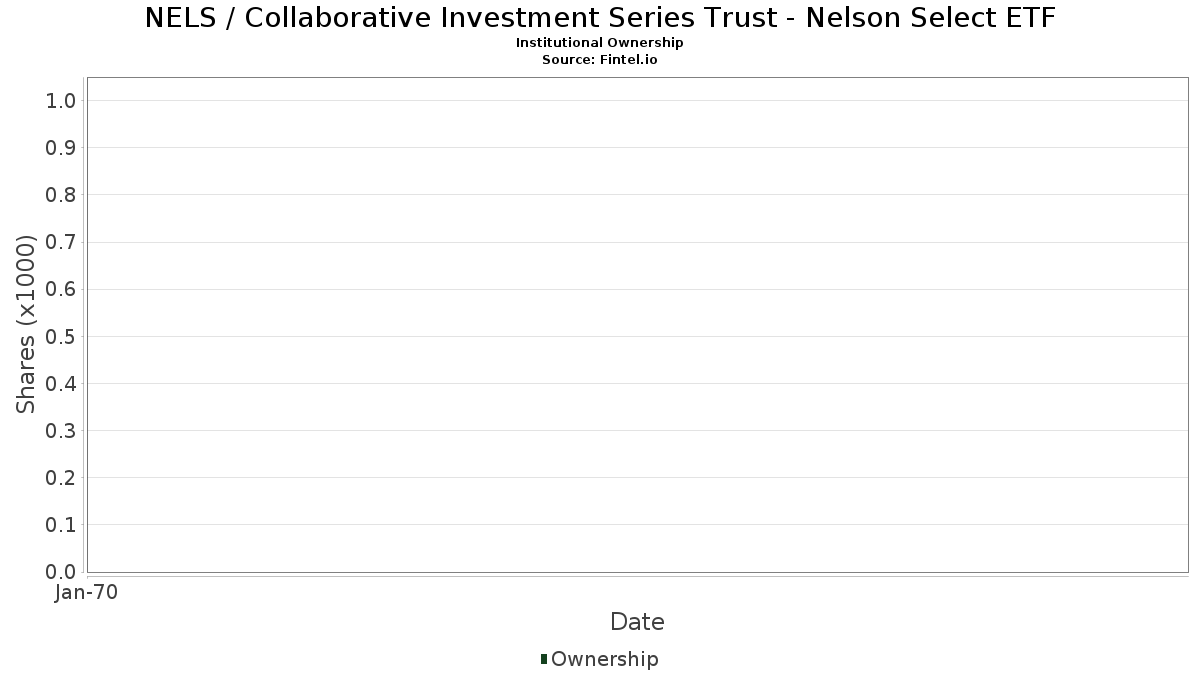Click the green Ownership legend color marker
Screen dimensions: 1200x675
click(544, 659)
